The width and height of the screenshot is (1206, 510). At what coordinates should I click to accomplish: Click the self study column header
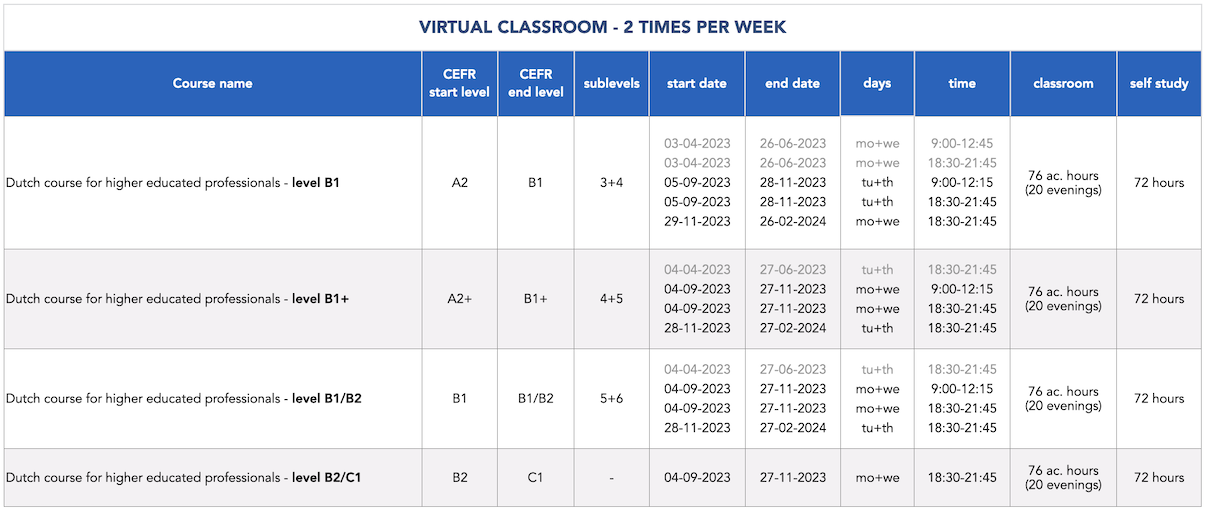[x=1159, y=83]
